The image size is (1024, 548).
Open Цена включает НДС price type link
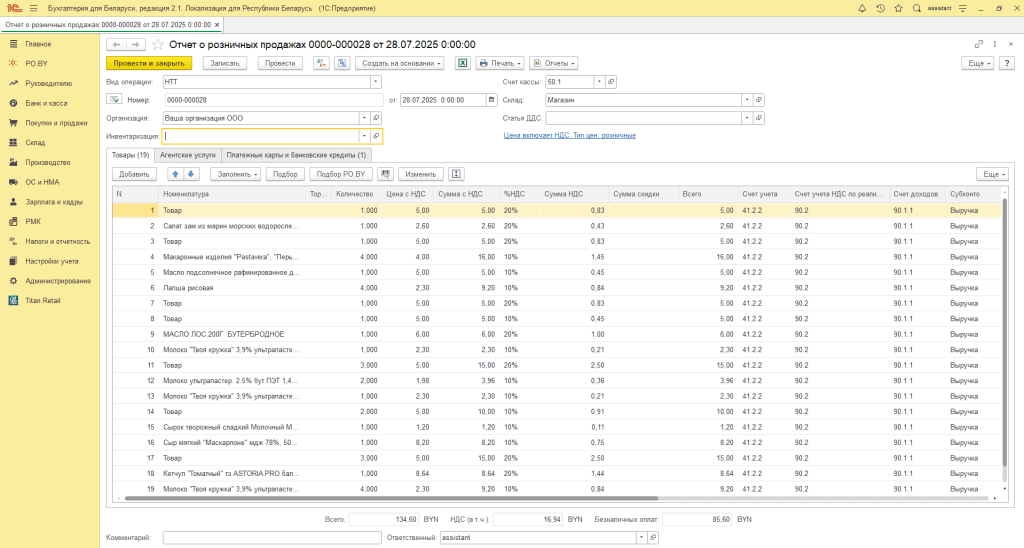[x=569, y=135]
